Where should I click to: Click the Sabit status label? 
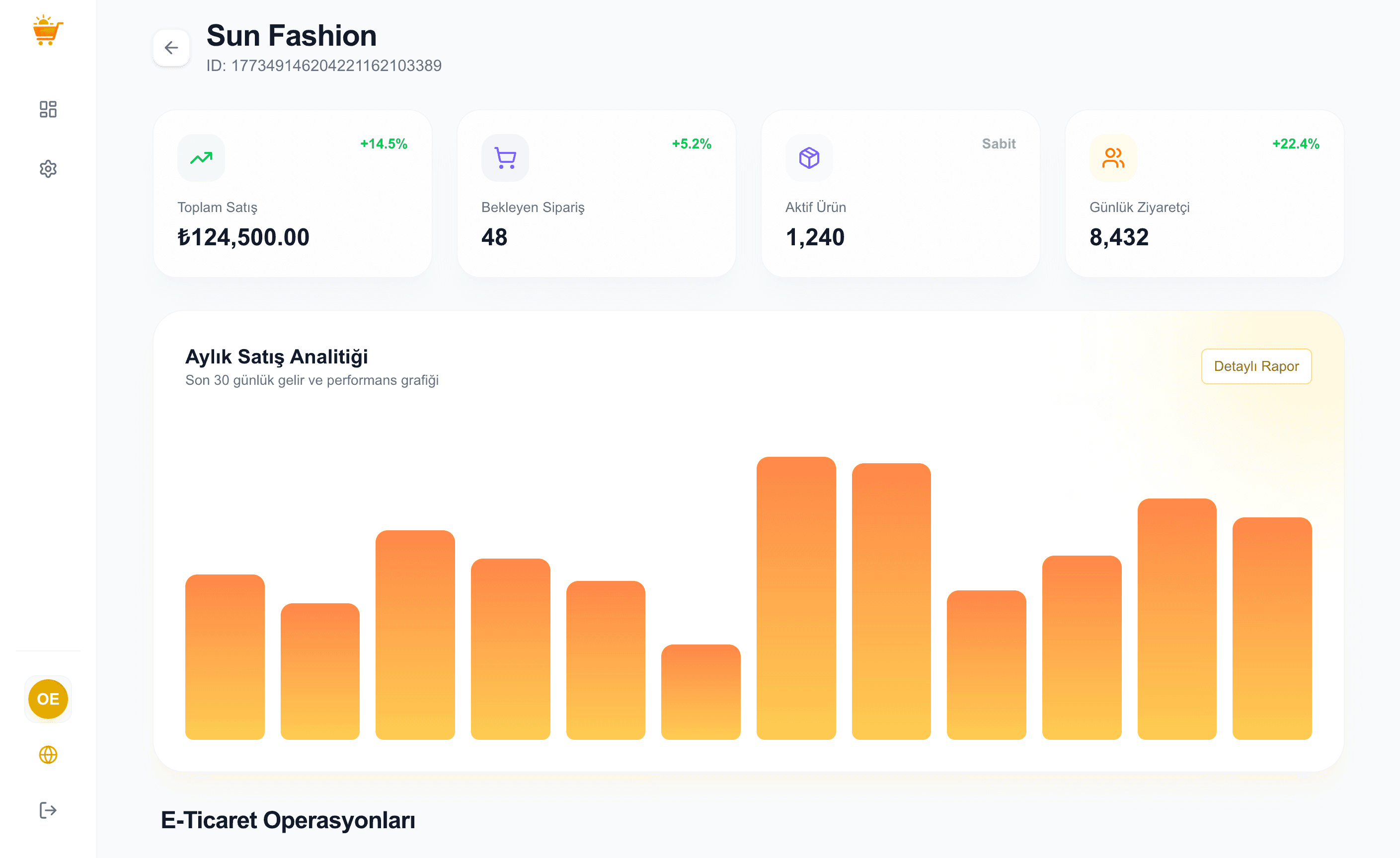point(999,143)
